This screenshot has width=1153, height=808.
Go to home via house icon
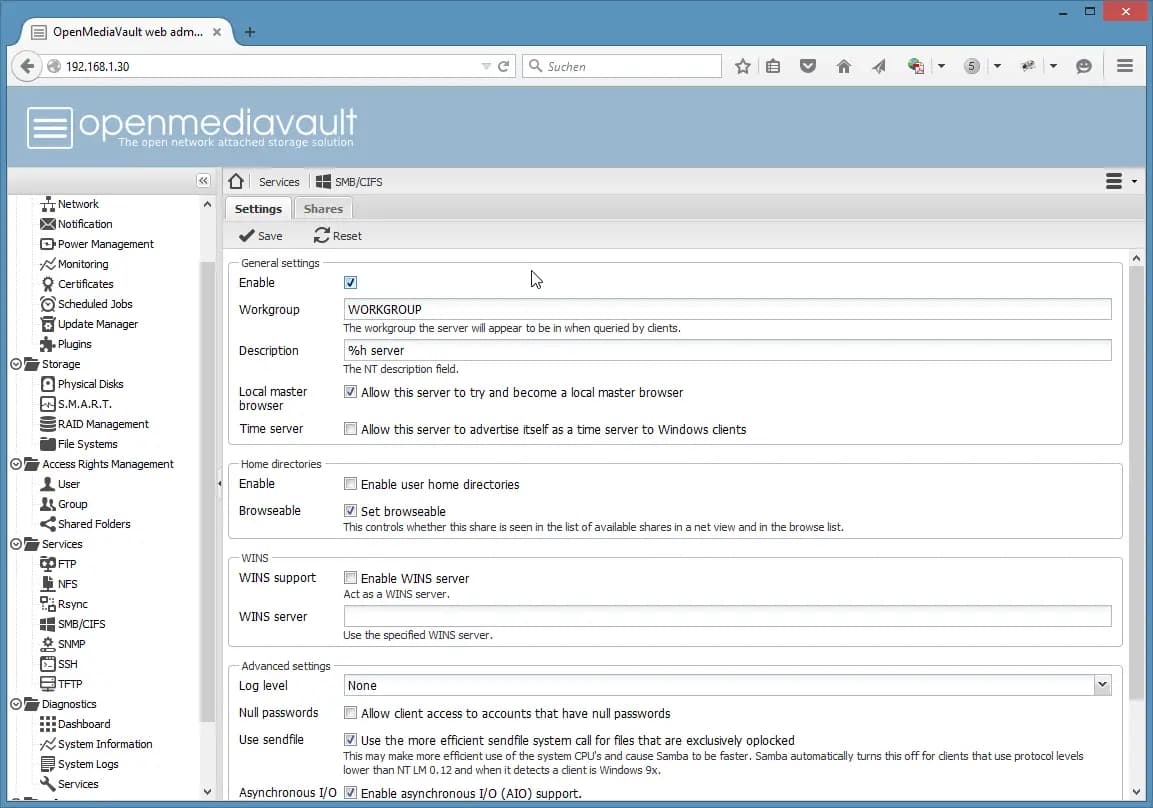pyautogui.click(x=236, y=181)
